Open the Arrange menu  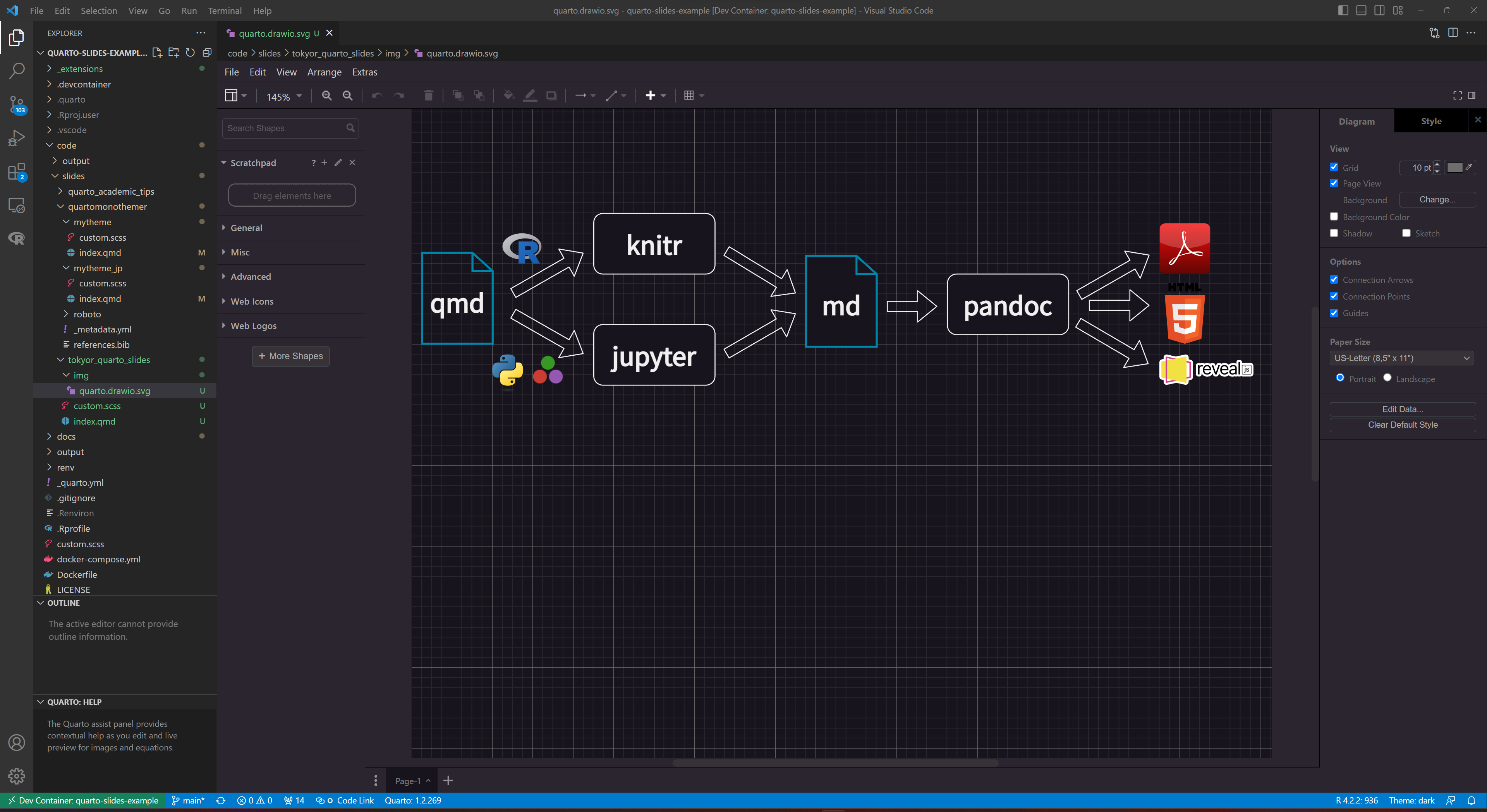coord(324,72)
